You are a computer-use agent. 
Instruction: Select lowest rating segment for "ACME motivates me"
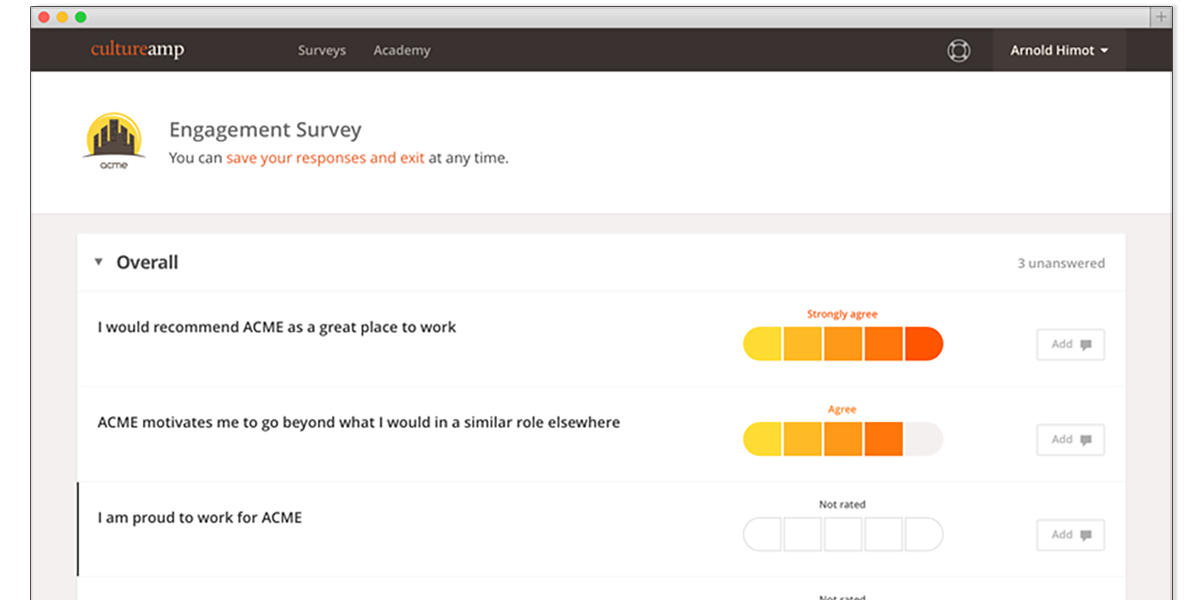pos(762,439)
